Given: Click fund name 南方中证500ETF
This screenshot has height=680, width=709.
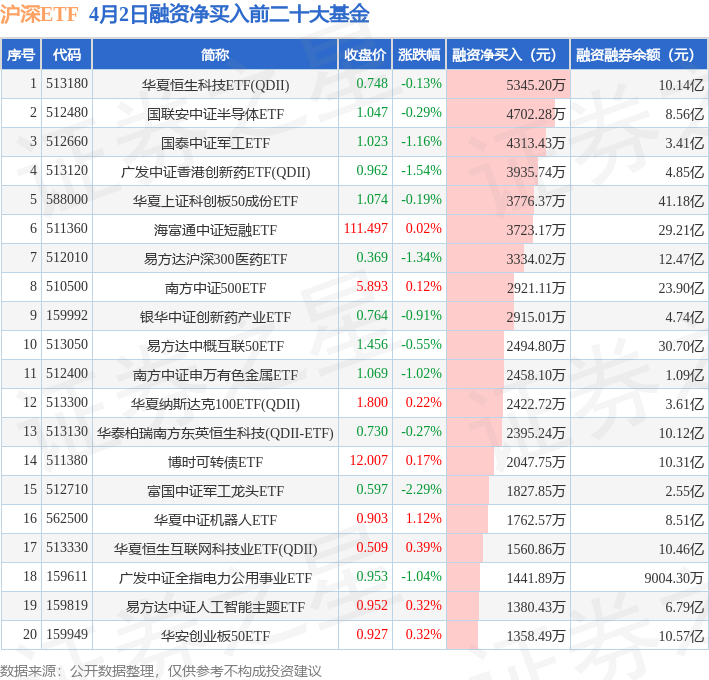Looking at the screenshot, I should tap(215, 288).
